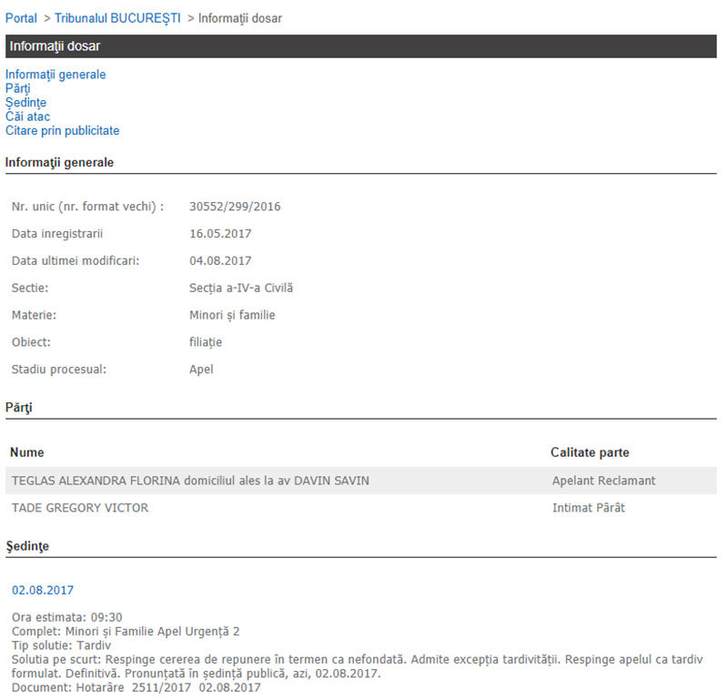Click the Data inregistrarii label
Image resolution: width=728 pixels, height=700 pixels.
coord(57,233)
